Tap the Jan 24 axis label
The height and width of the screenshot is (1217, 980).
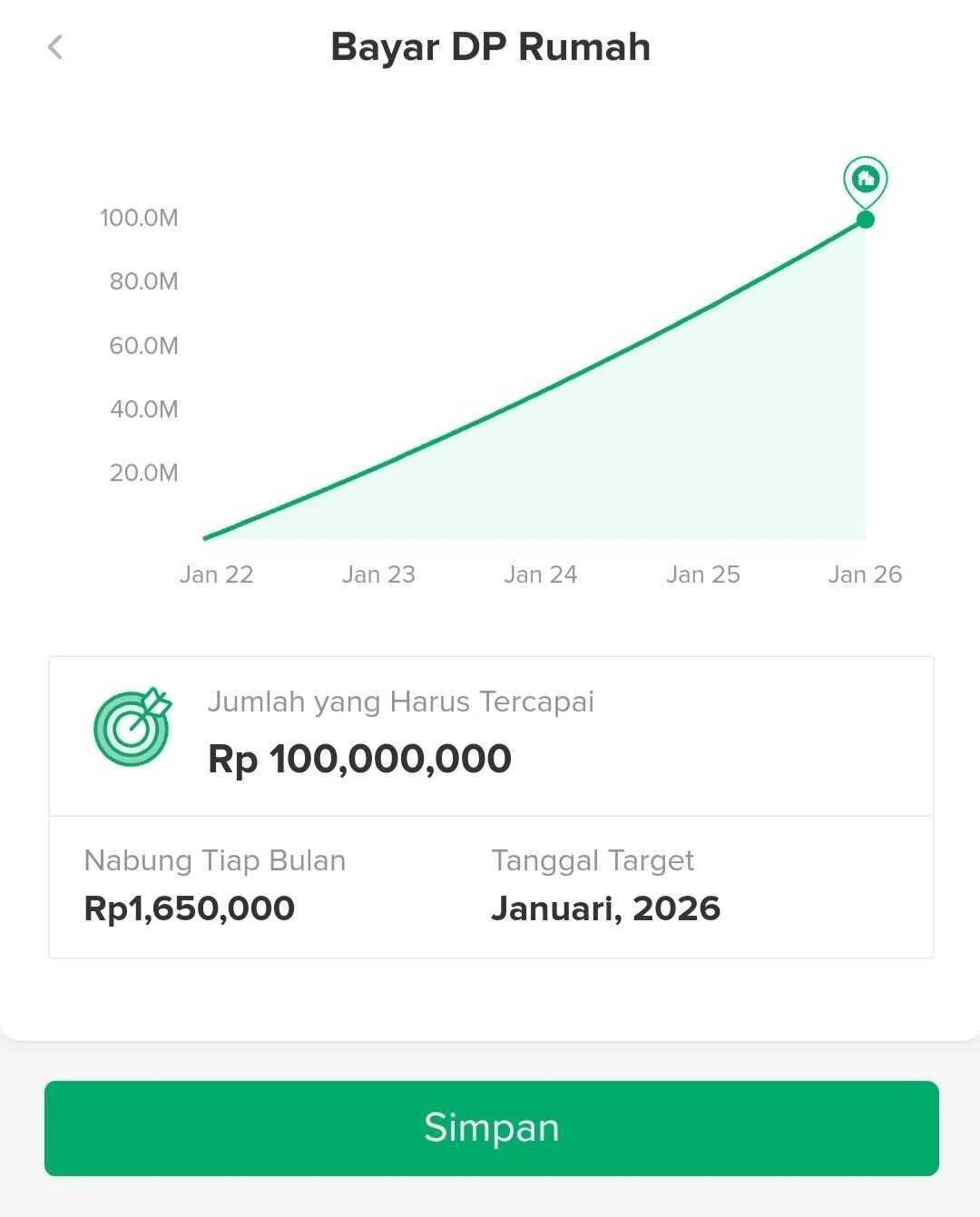click(541, 574)
